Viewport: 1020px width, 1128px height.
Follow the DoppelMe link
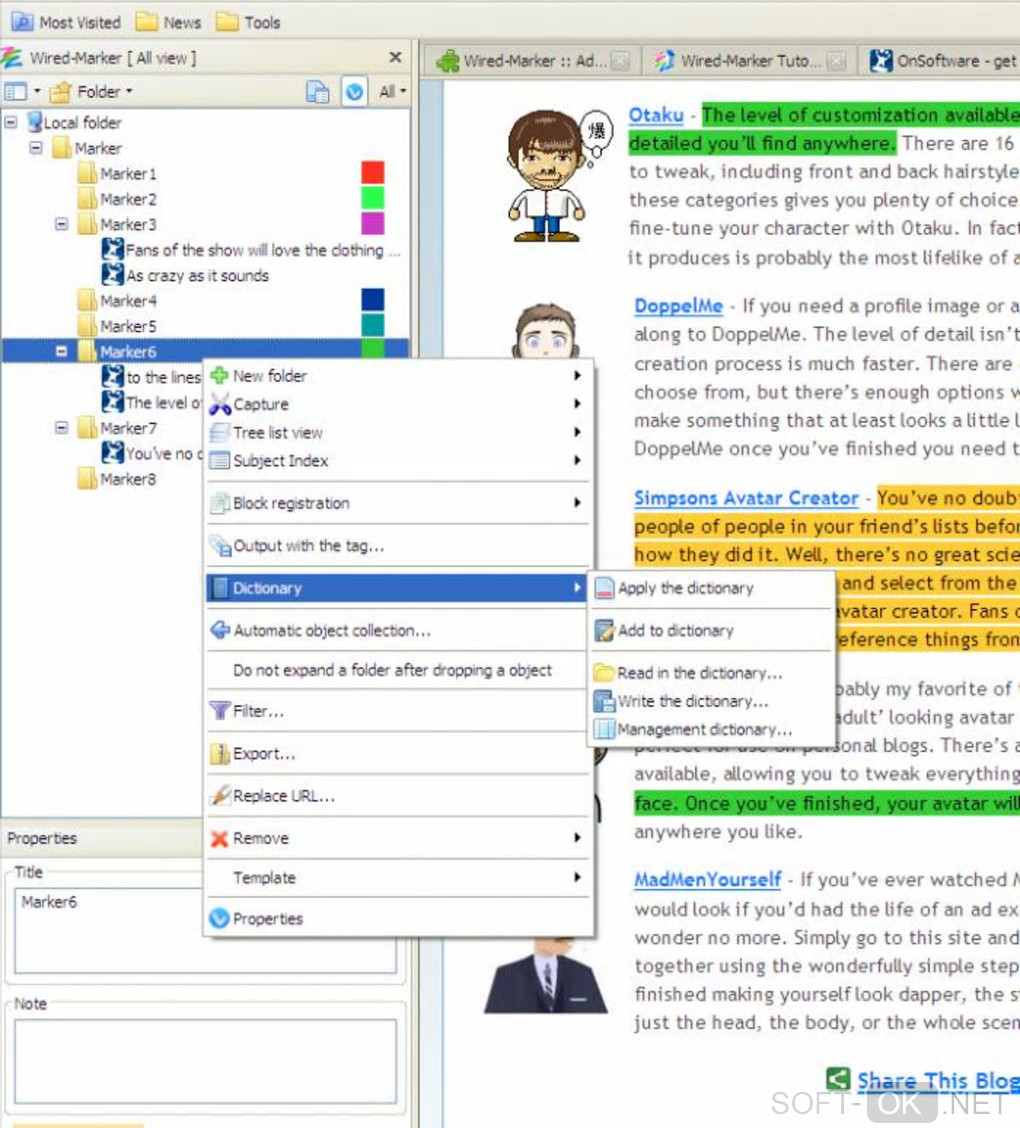click(x=678, y=306)
